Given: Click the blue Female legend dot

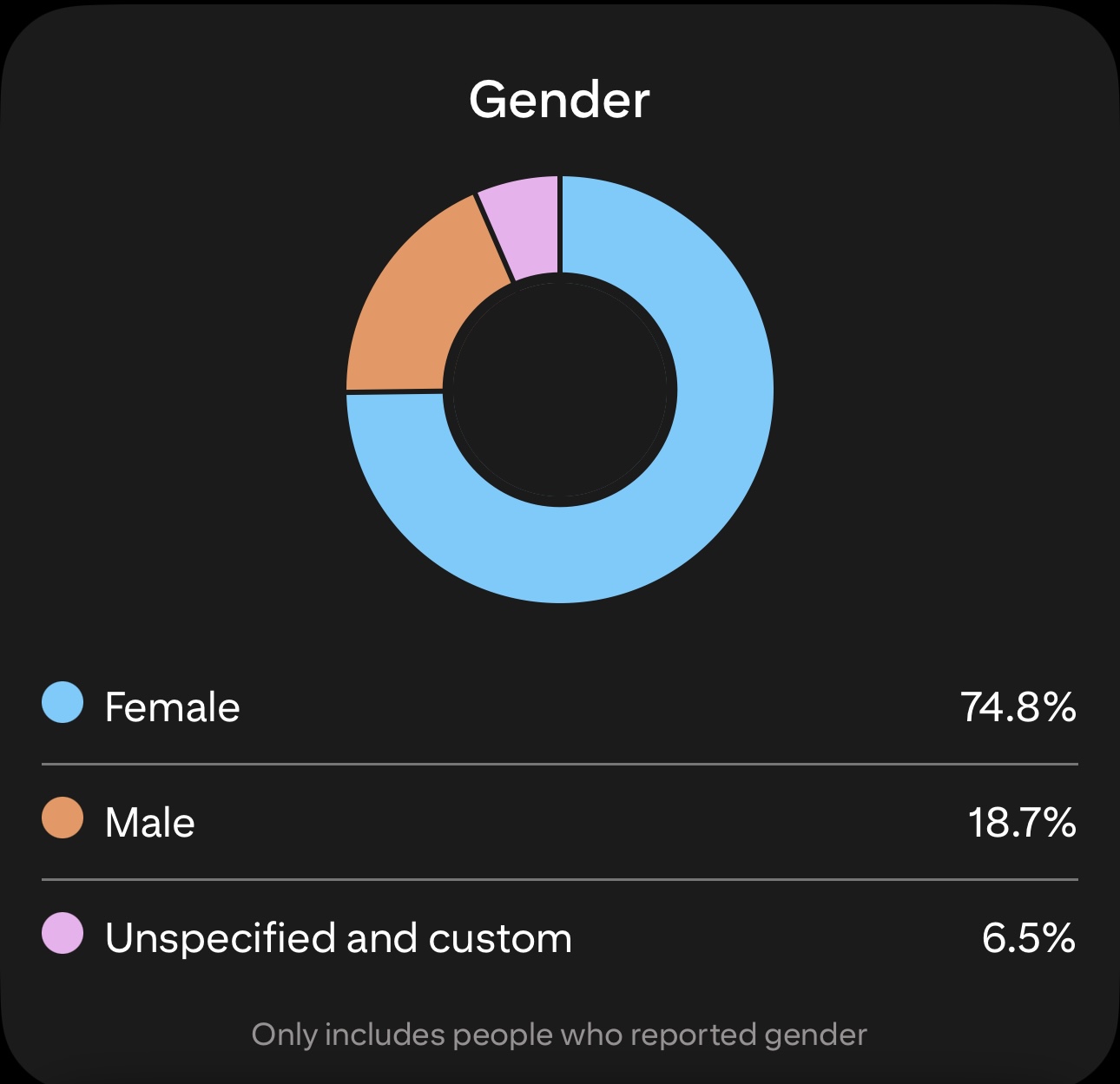Looking at the screenshot, I should click(x=63, y=702).
